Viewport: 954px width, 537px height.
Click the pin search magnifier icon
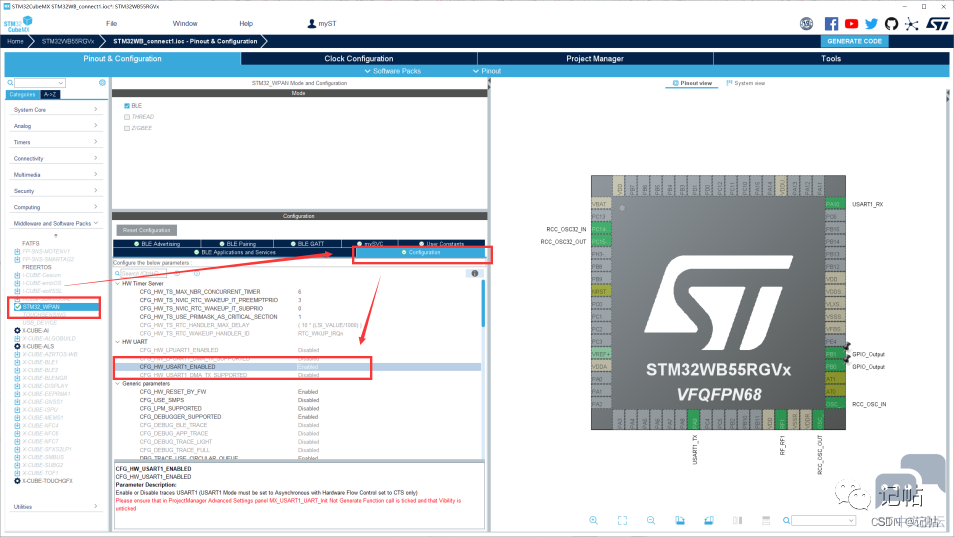point(786,521)
